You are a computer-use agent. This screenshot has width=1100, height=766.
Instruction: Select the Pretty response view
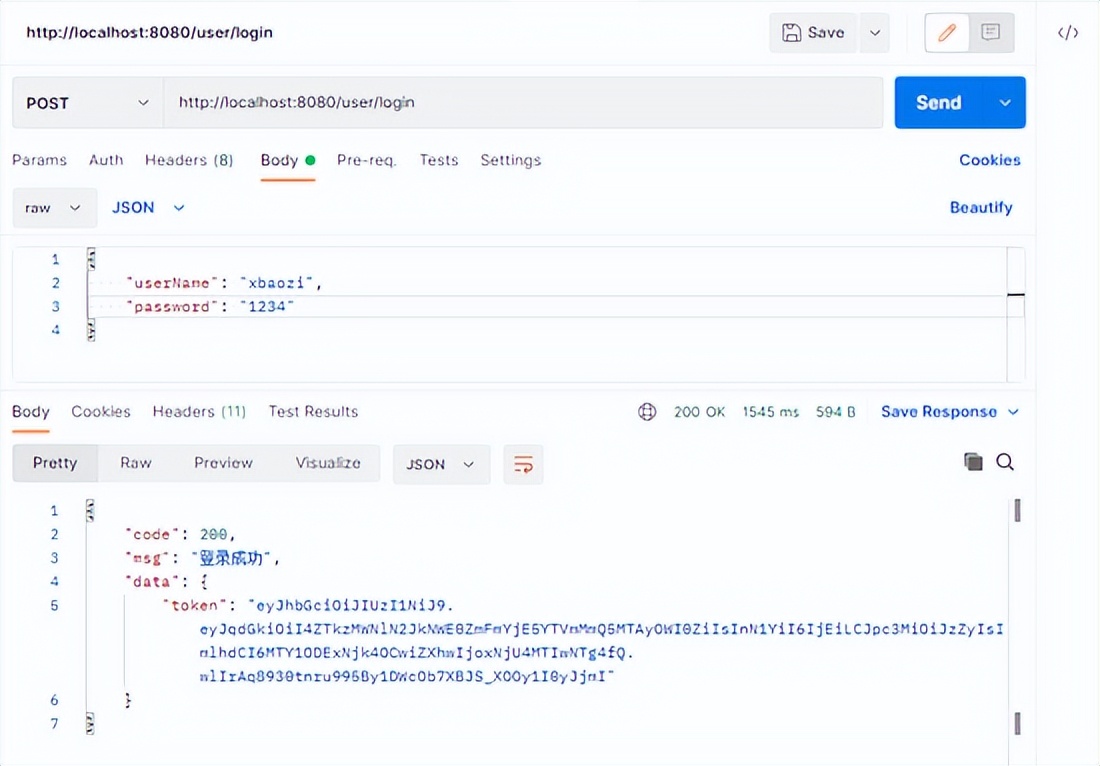tap(55, 463)
